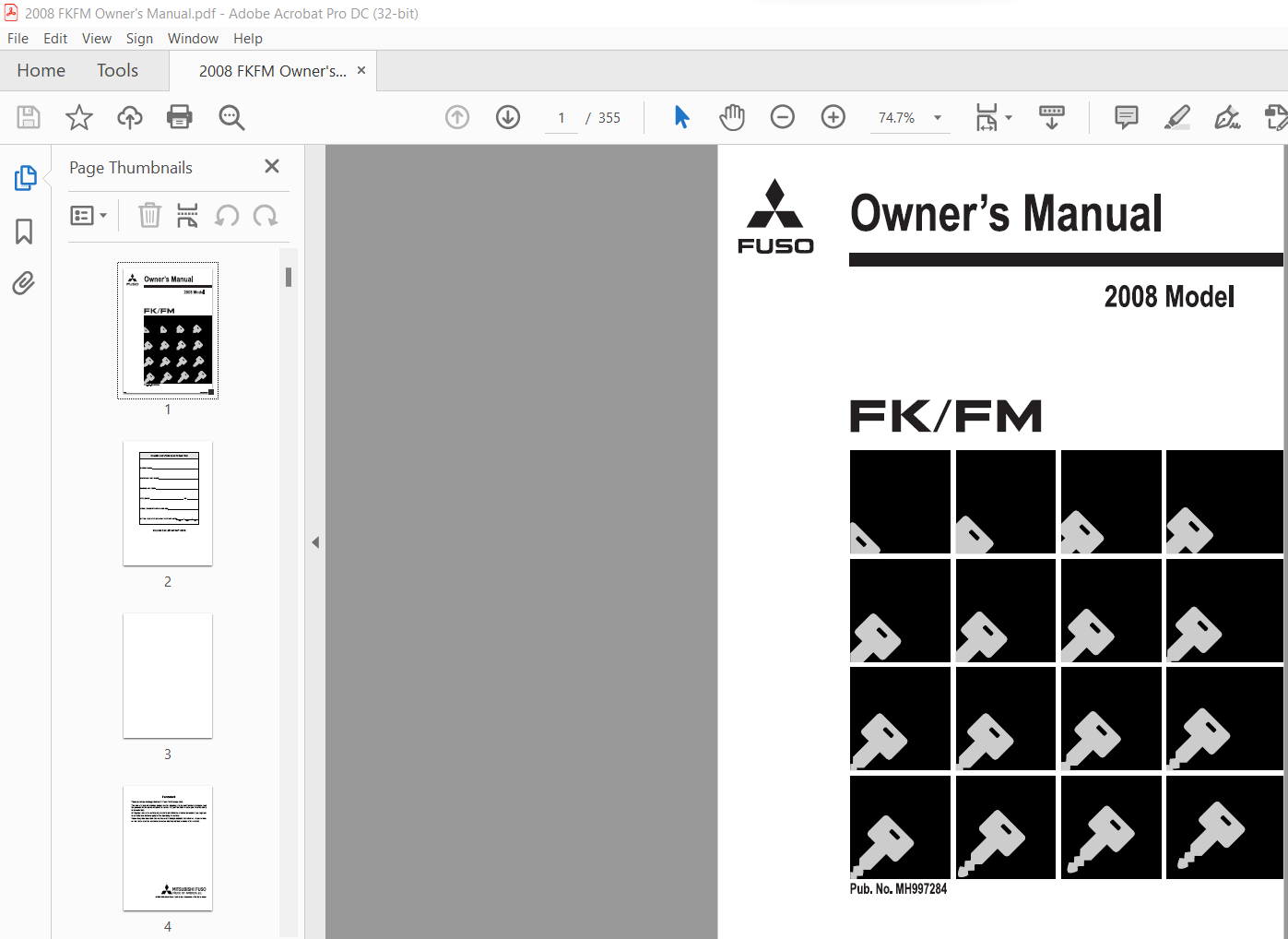
Task: Select blank page 3 thumbnail
Action: click(168, 676)
